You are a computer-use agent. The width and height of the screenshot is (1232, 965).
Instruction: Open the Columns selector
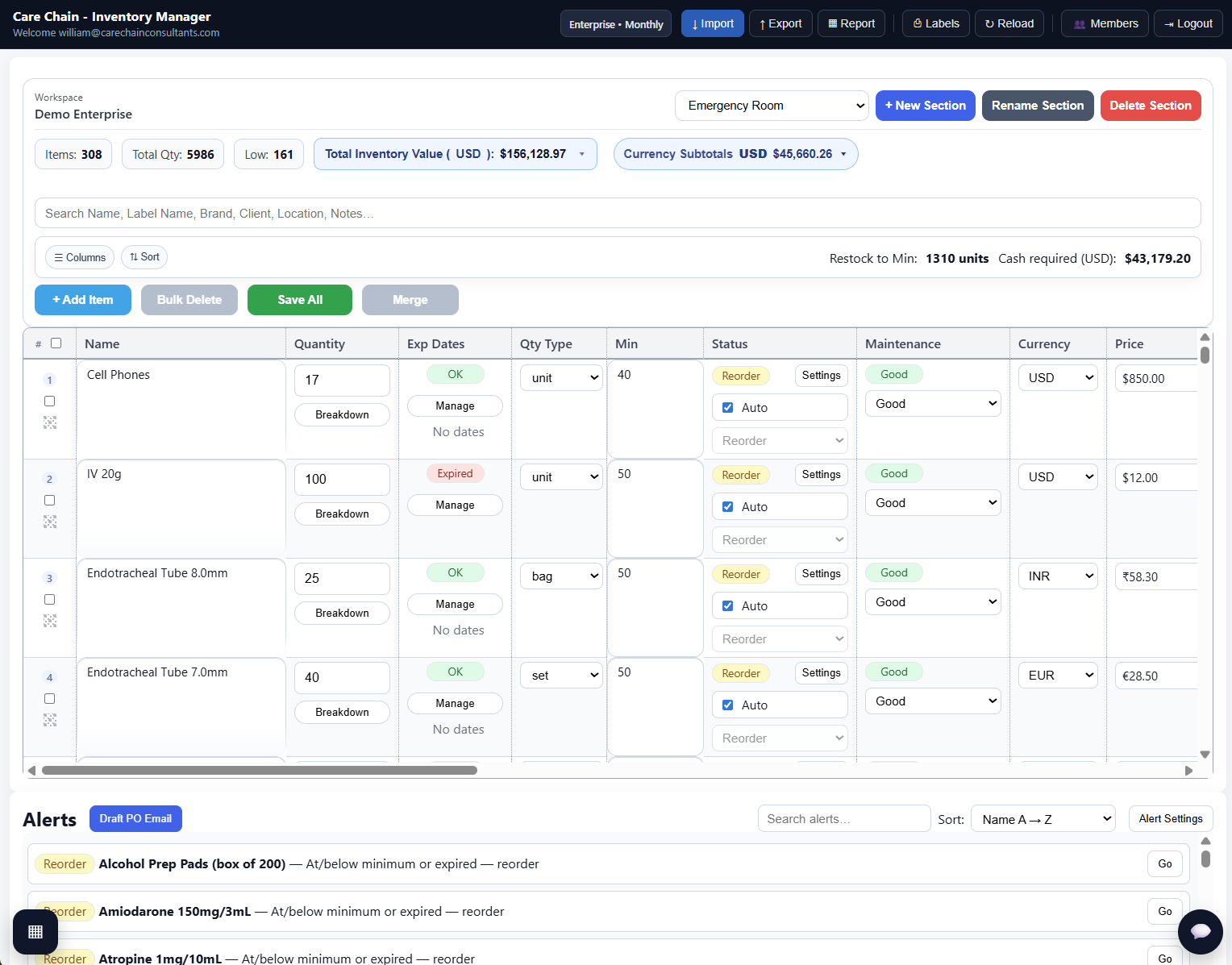[x=79, y=257]
